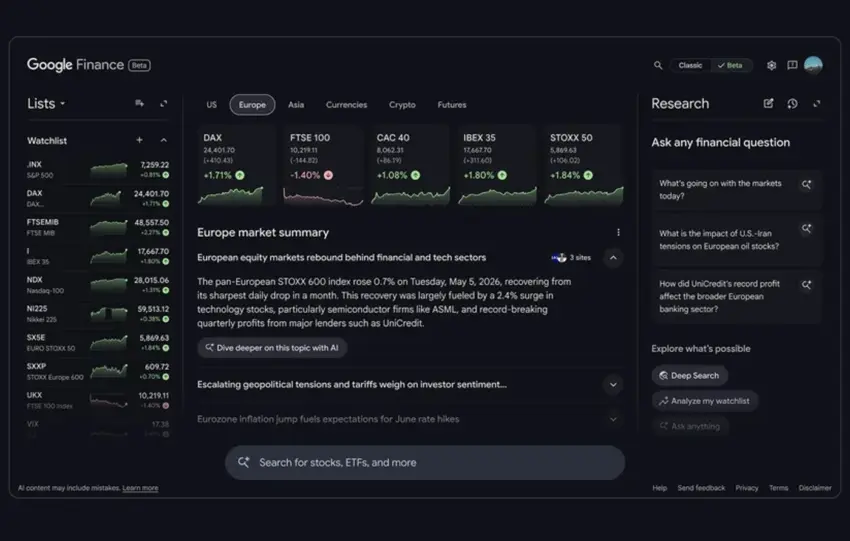Collapse the European equity markets story

pos(613,257)
